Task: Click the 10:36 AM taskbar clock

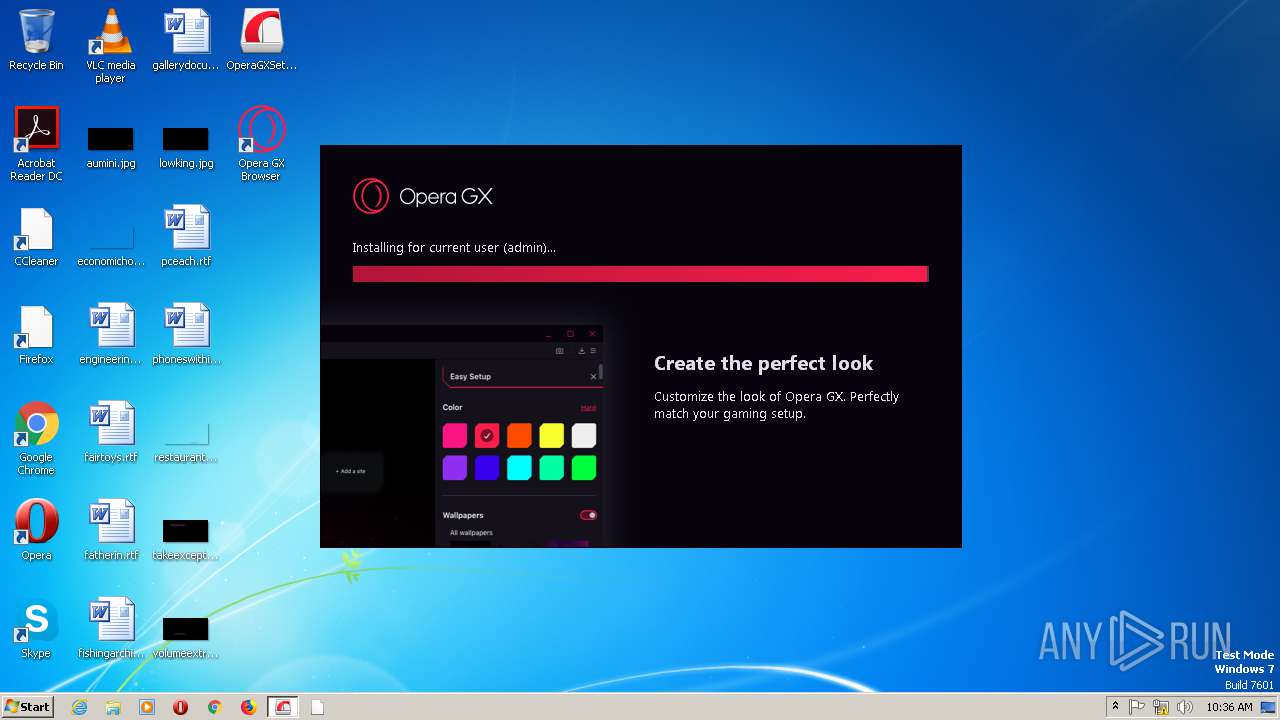Action: click(1229, 707)
